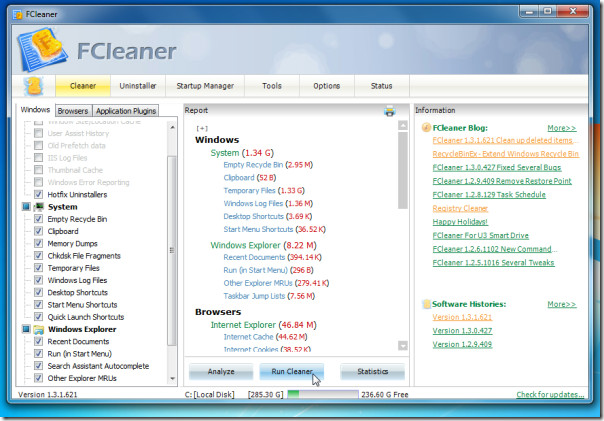Open FCleaner 1.2.8.129 Task Schedule link
Screen dimensions: 604x421
point(489,195)
